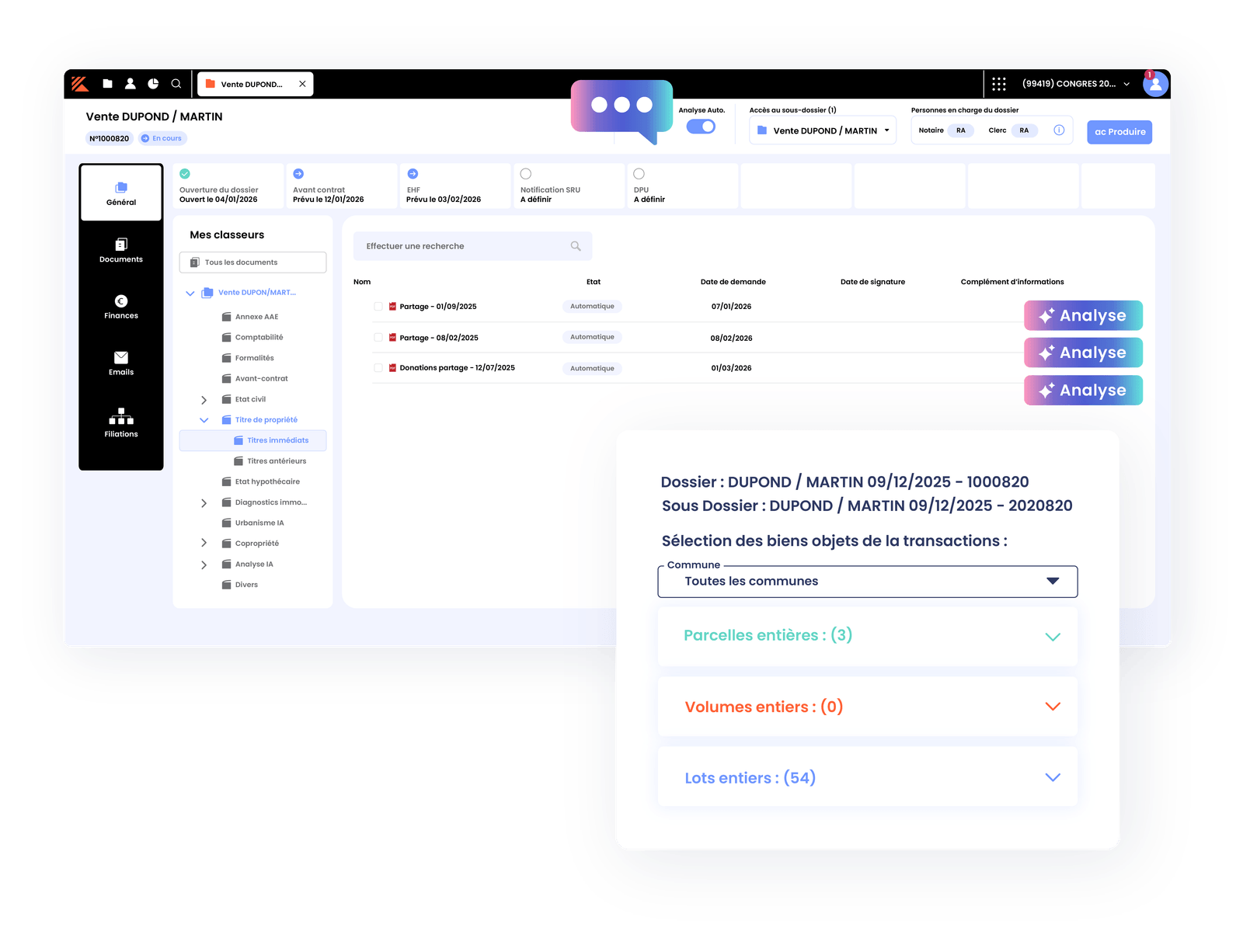Collapse the Vente DUPON/MART... tree node
The width and height of the screenshot is (1243, 952).
(x=190, y=294)
